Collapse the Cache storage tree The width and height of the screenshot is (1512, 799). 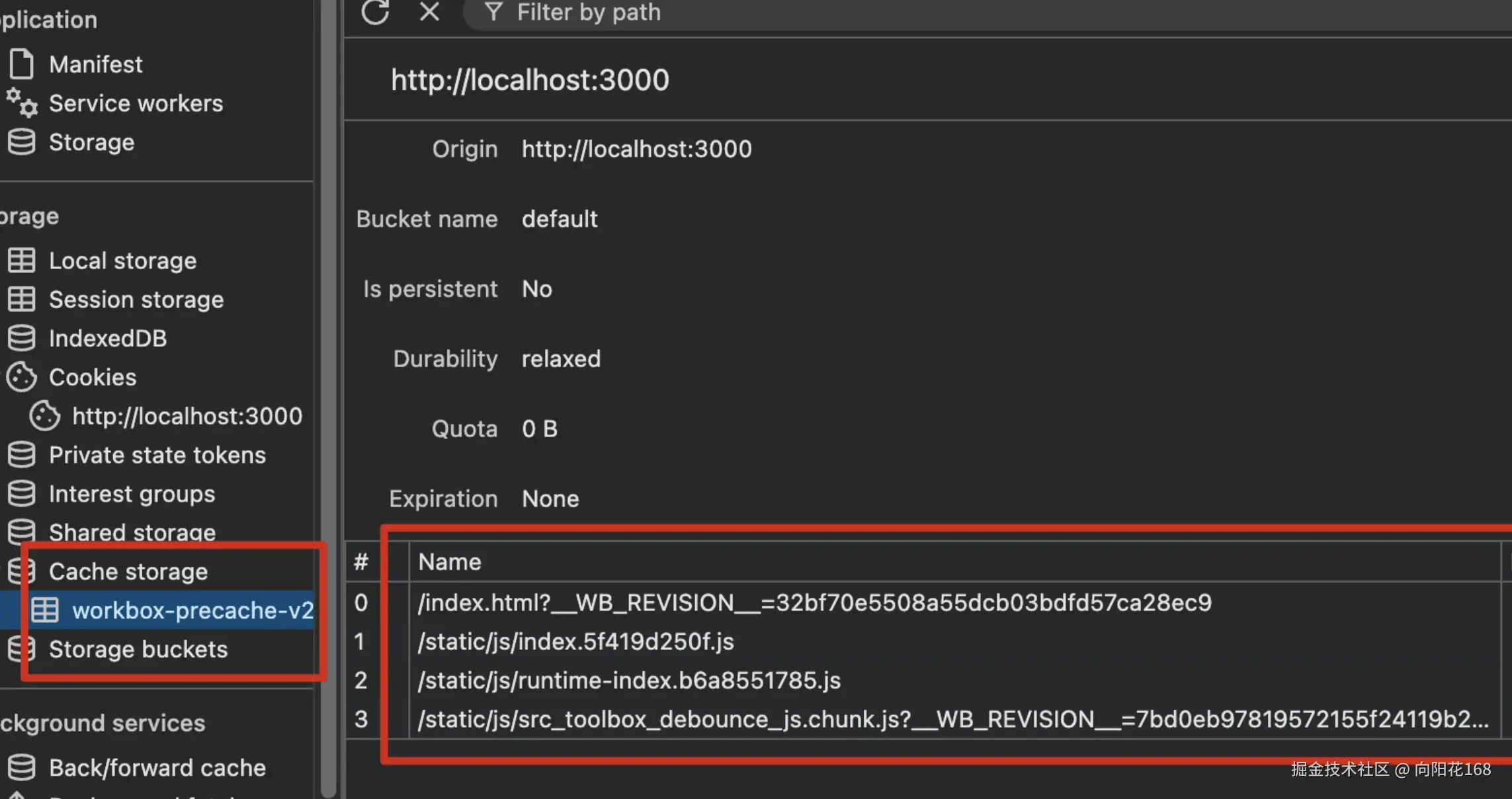pyautogui.click(x=128, y=571)
